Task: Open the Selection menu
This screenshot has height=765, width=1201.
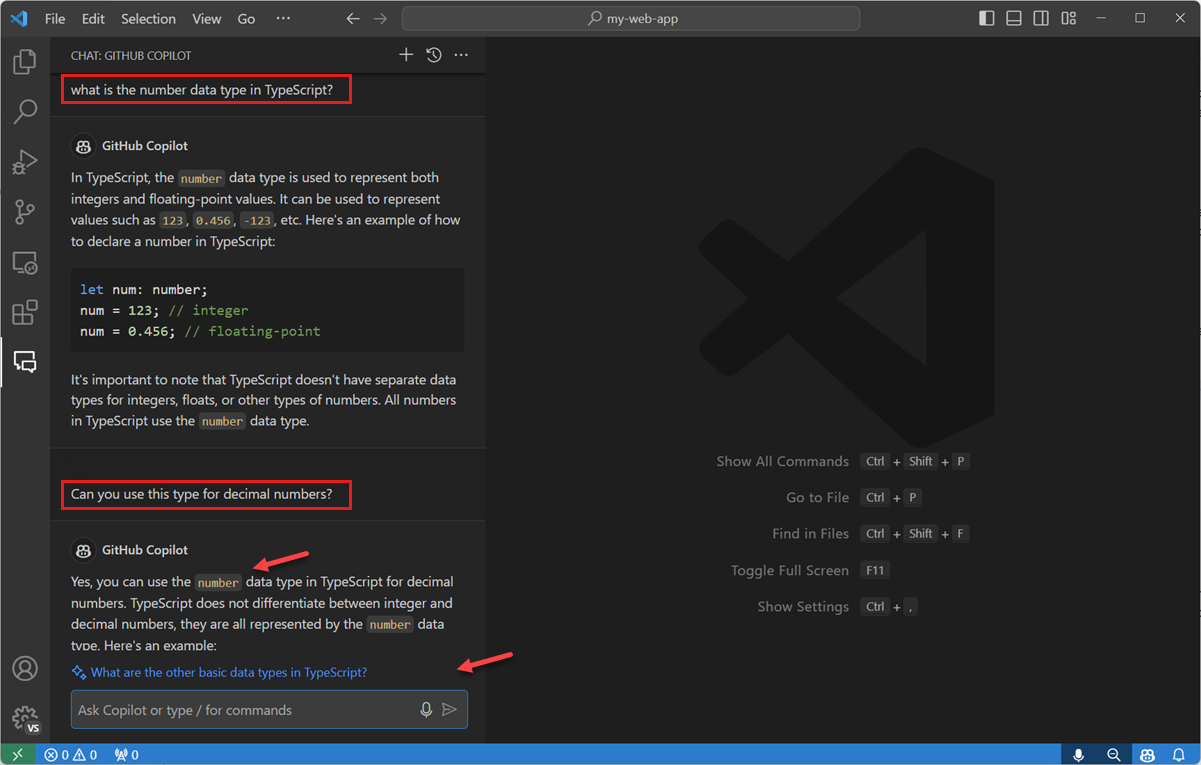Action: [x=148, y=19]
